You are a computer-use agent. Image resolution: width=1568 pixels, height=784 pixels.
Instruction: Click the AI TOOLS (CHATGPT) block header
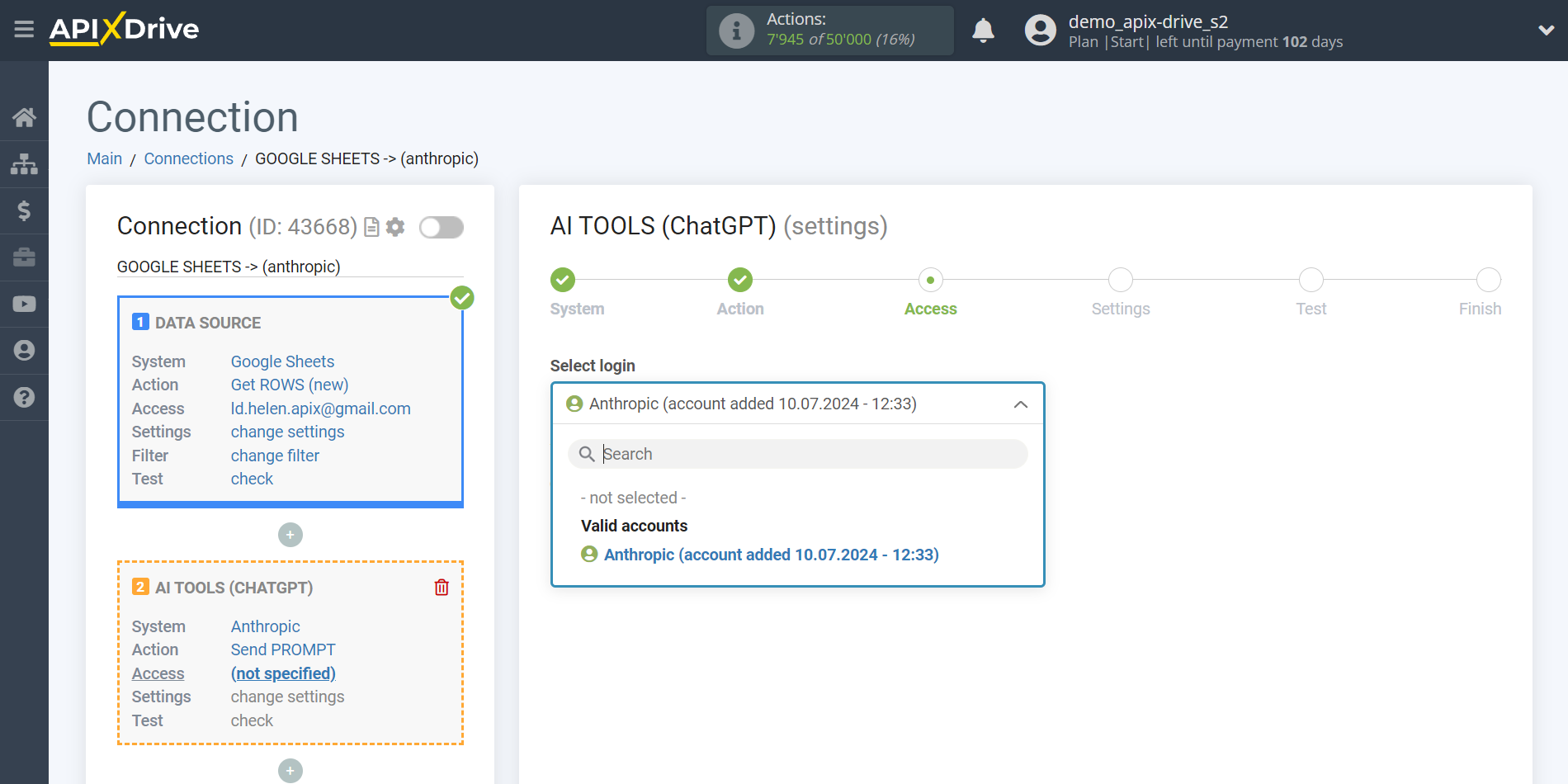point(234,588)
